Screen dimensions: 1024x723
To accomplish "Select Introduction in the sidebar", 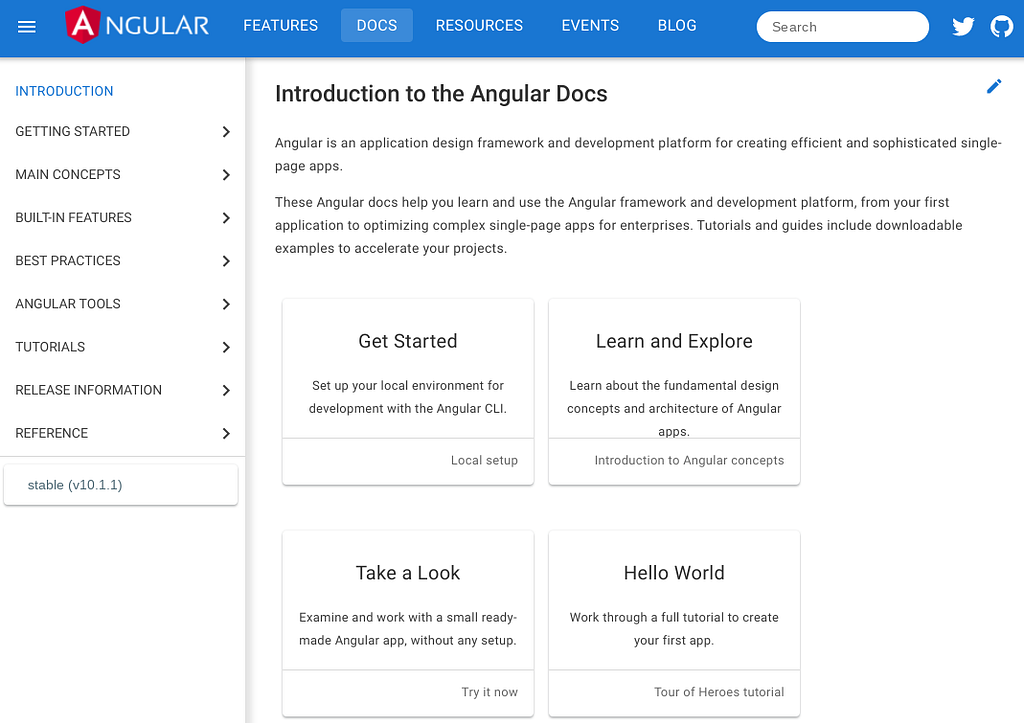I will coord(64,91).
